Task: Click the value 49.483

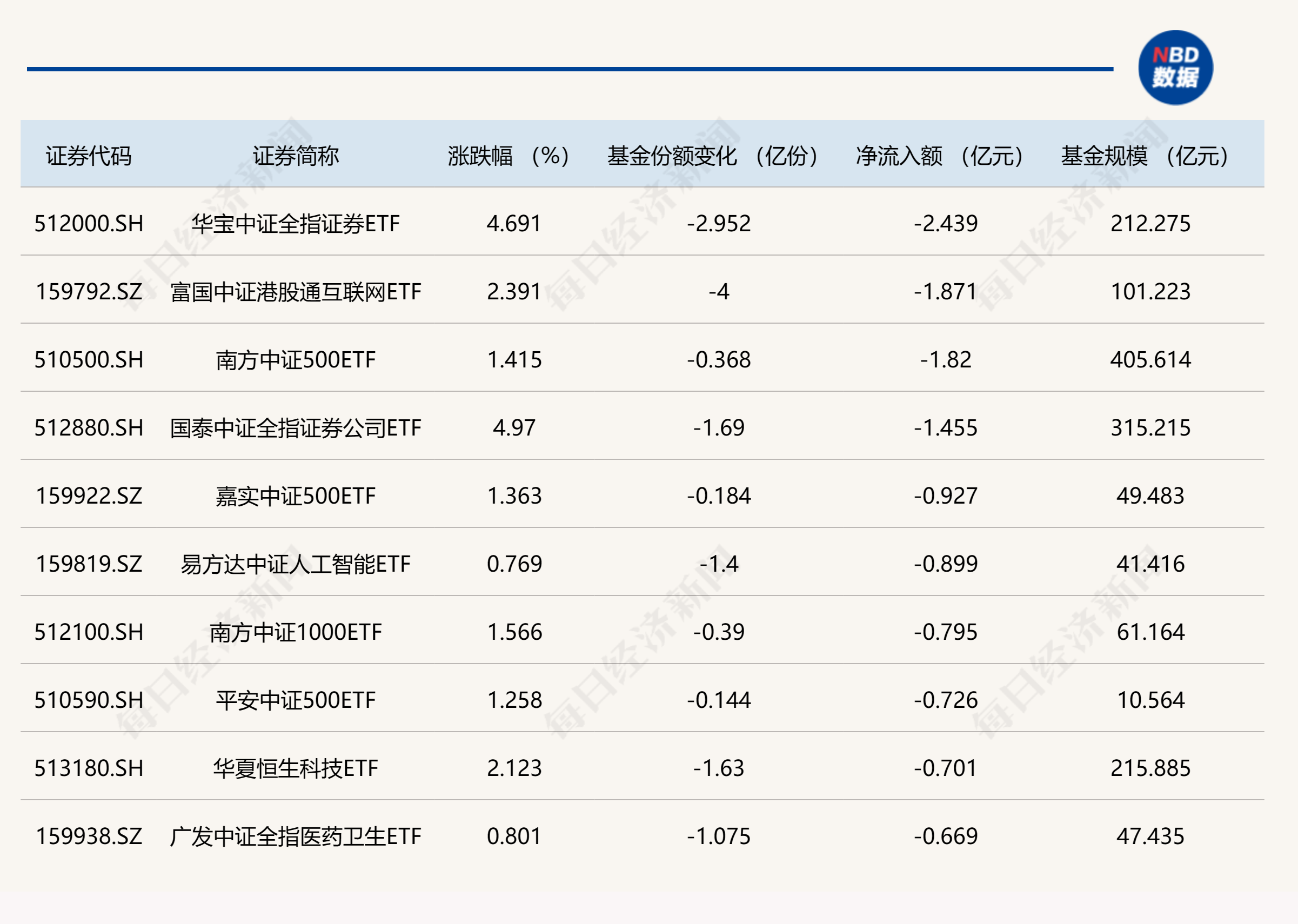Action: pos(1150,496)
